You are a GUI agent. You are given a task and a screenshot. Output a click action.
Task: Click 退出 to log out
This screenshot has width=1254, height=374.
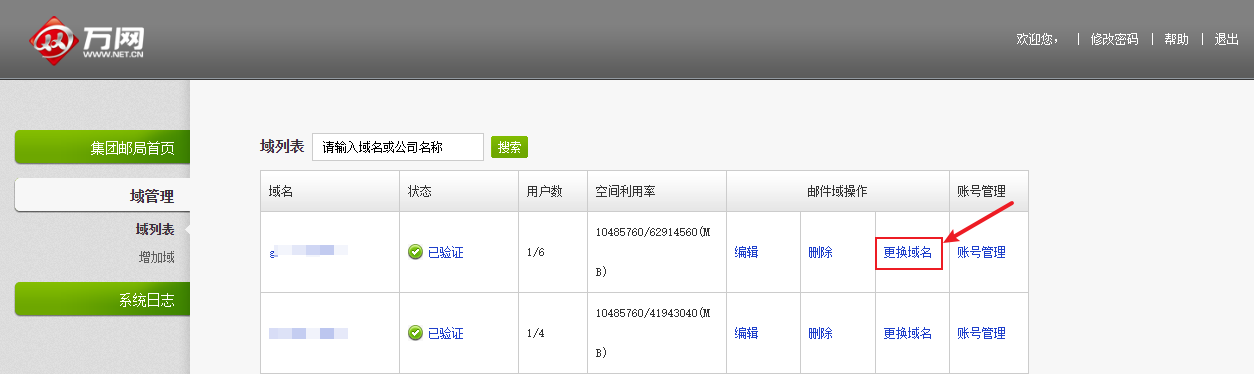(1226, 39)
